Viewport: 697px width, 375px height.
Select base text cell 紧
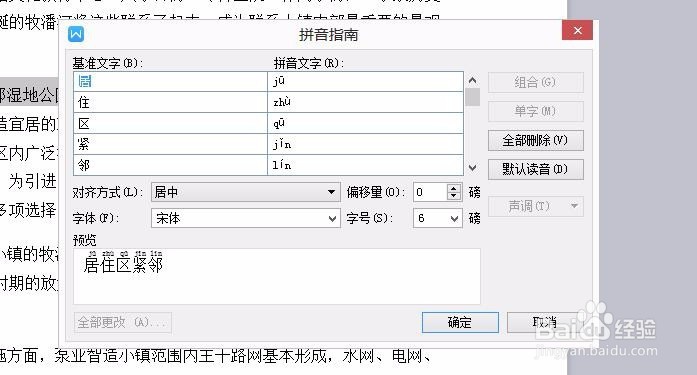pos(170,144)
